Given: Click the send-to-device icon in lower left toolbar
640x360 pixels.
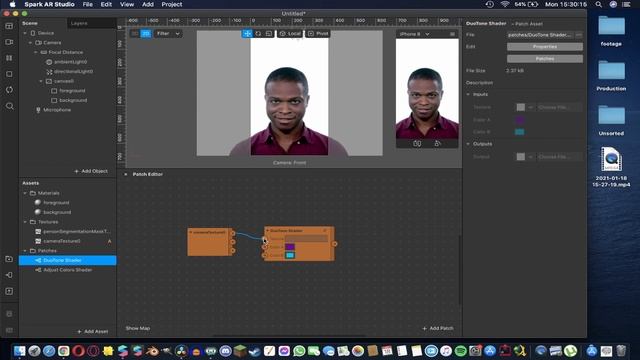Looking at the screenshot, I should [x=9, y=275].
